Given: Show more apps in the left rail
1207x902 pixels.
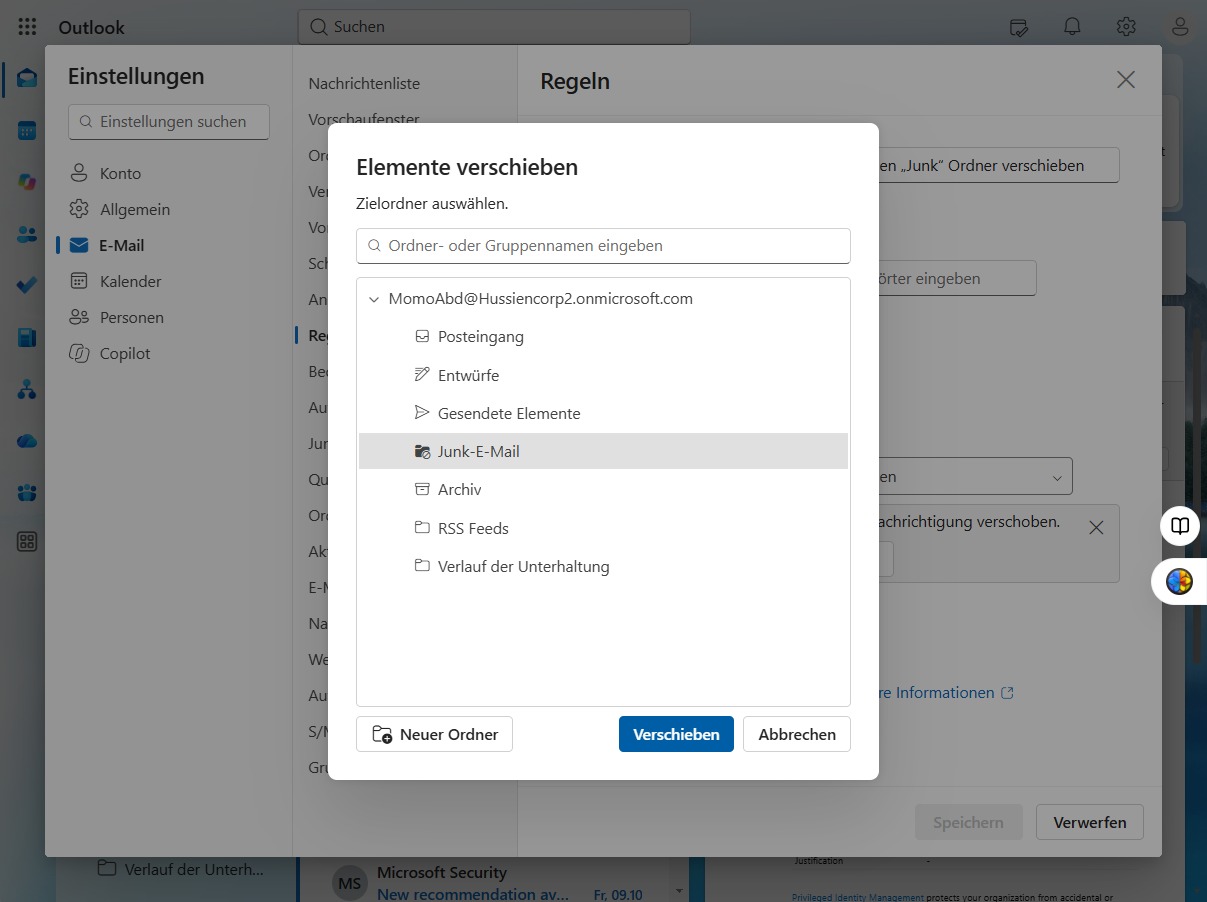Looking at the screenshot, I should pyautogui.click(x=27, y=542).
